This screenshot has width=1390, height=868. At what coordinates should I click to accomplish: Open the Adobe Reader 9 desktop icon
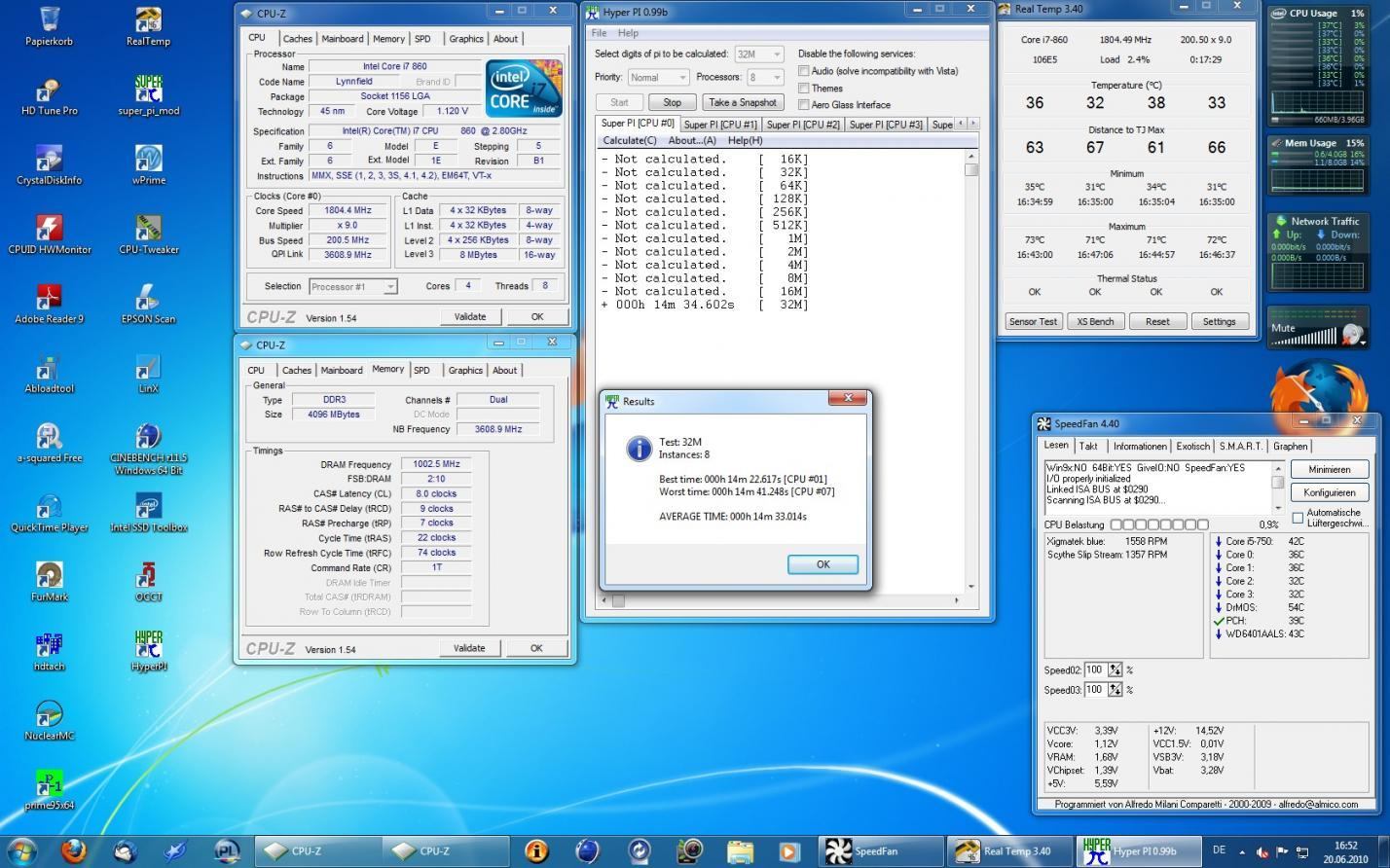pyautogui.click(x=49, y=304)
